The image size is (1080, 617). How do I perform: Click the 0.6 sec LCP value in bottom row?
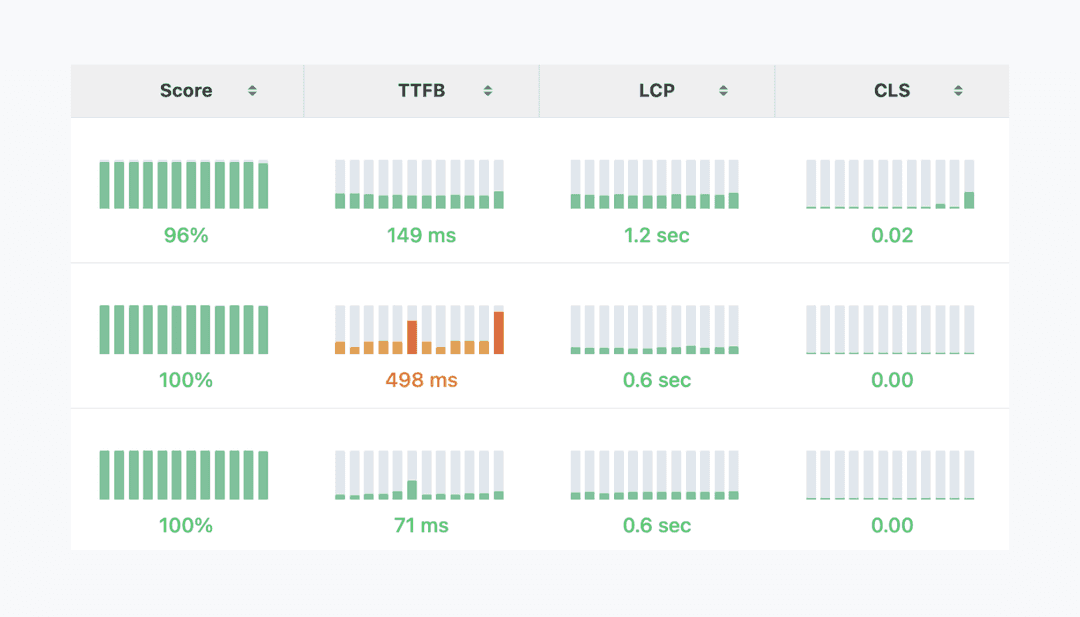(655, 525)
